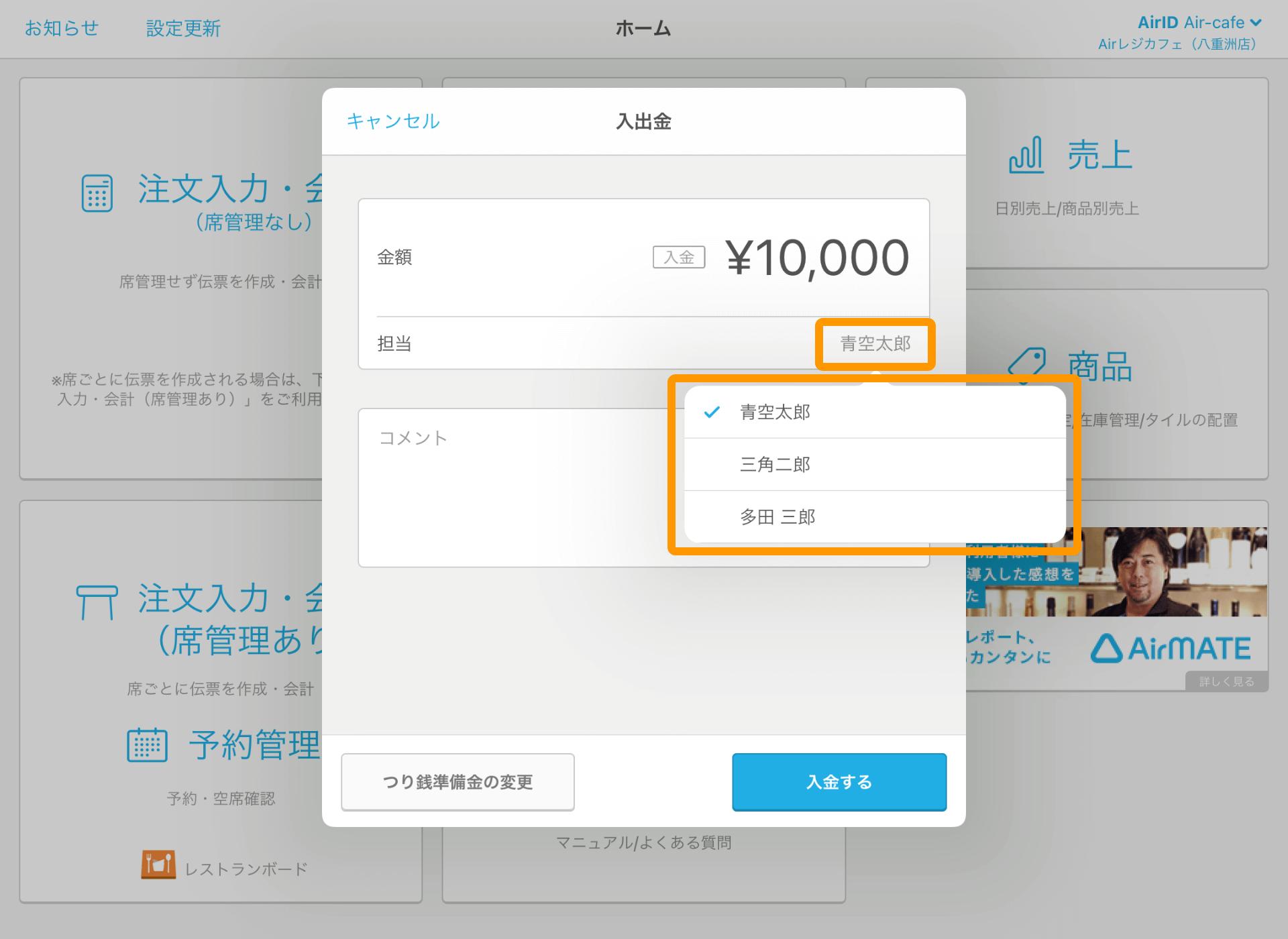
Task: Select 青空太郎 in staff list
Action: tap(775, 412)
